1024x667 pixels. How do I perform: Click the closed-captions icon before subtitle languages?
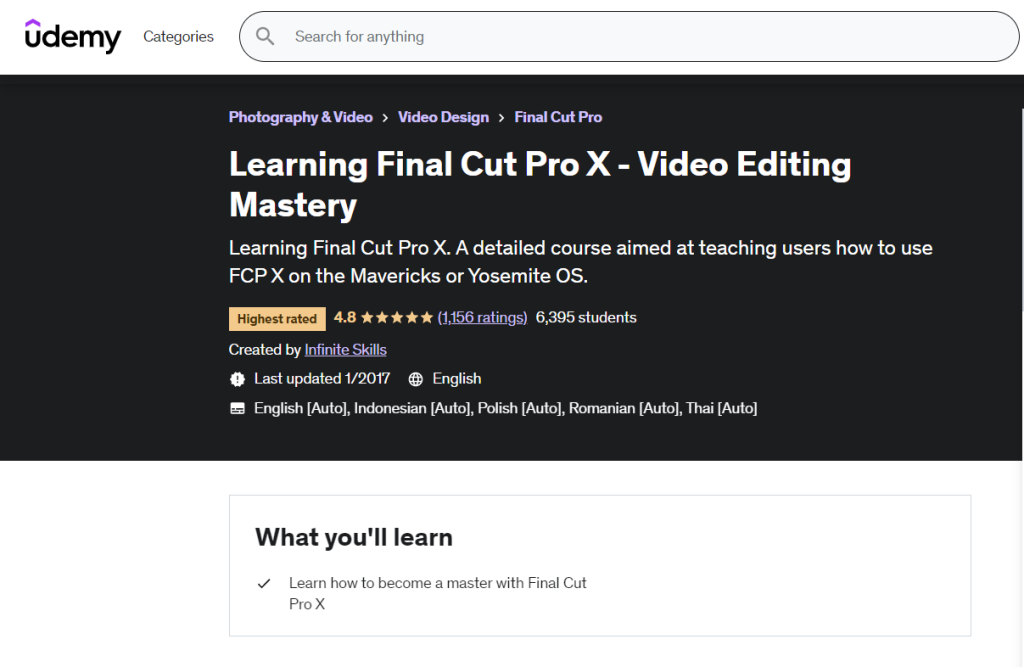(237, 408)
